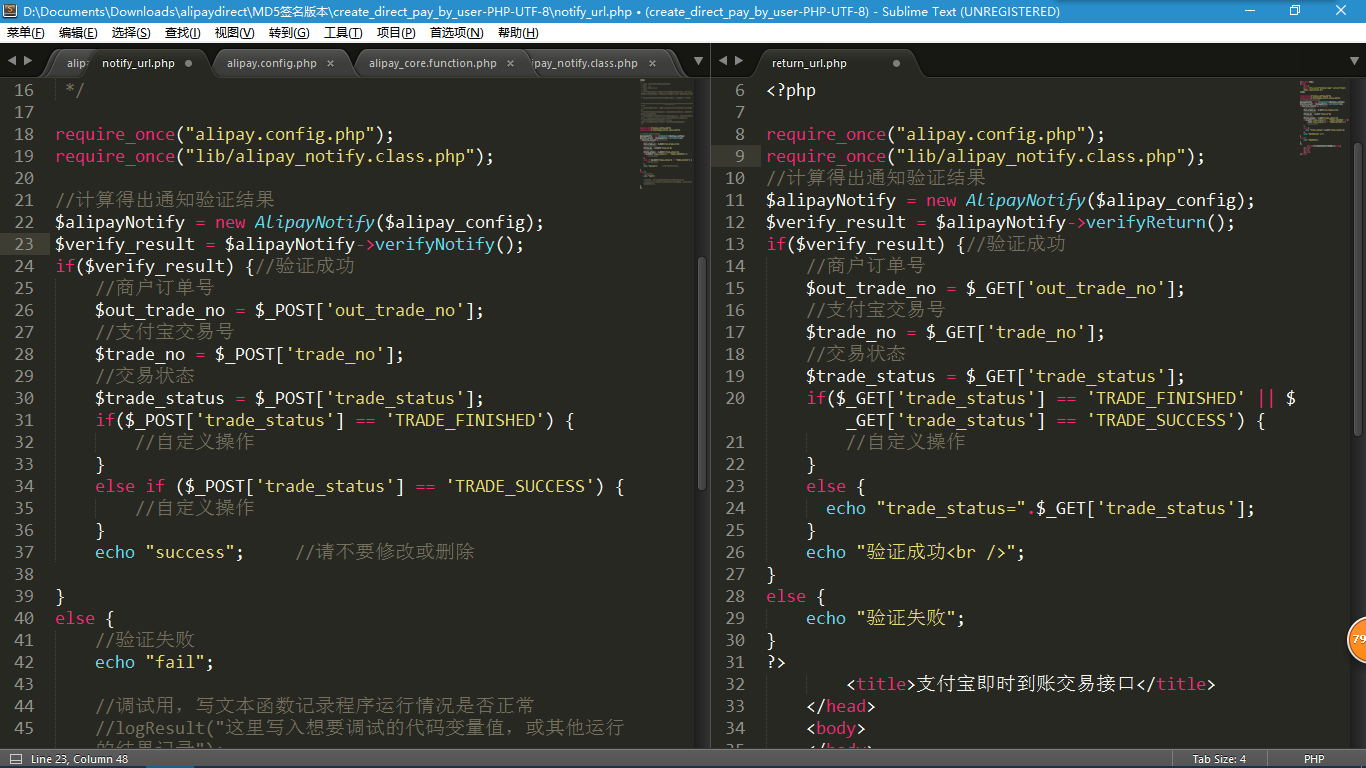Toggle side bar icon in status bar
This screenshot has width=1366, height=768.
tap(15, 759)
